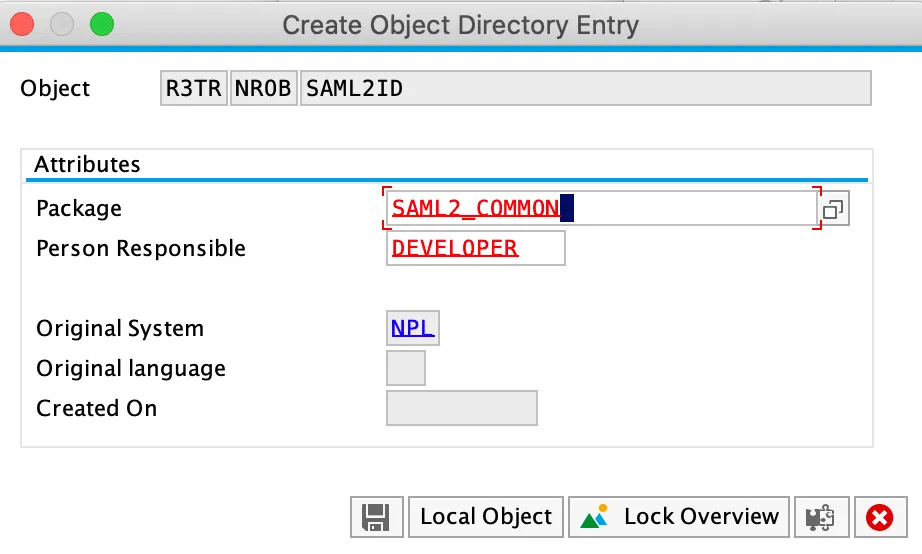Open value help beside Package field
Image resolution: width=922 pixels, height=554 pixels.
coord(833,209)
